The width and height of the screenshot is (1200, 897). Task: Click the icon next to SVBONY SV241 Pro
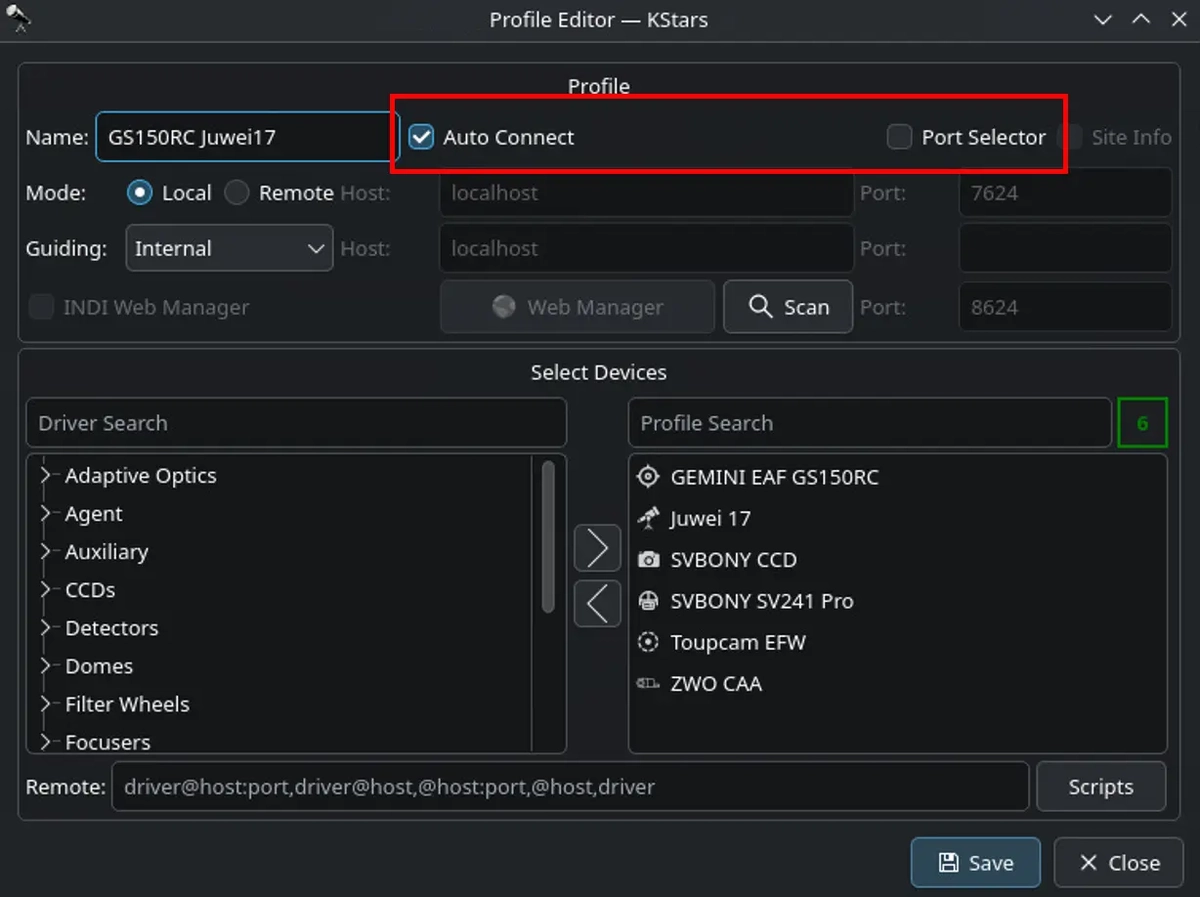[648, 601]
